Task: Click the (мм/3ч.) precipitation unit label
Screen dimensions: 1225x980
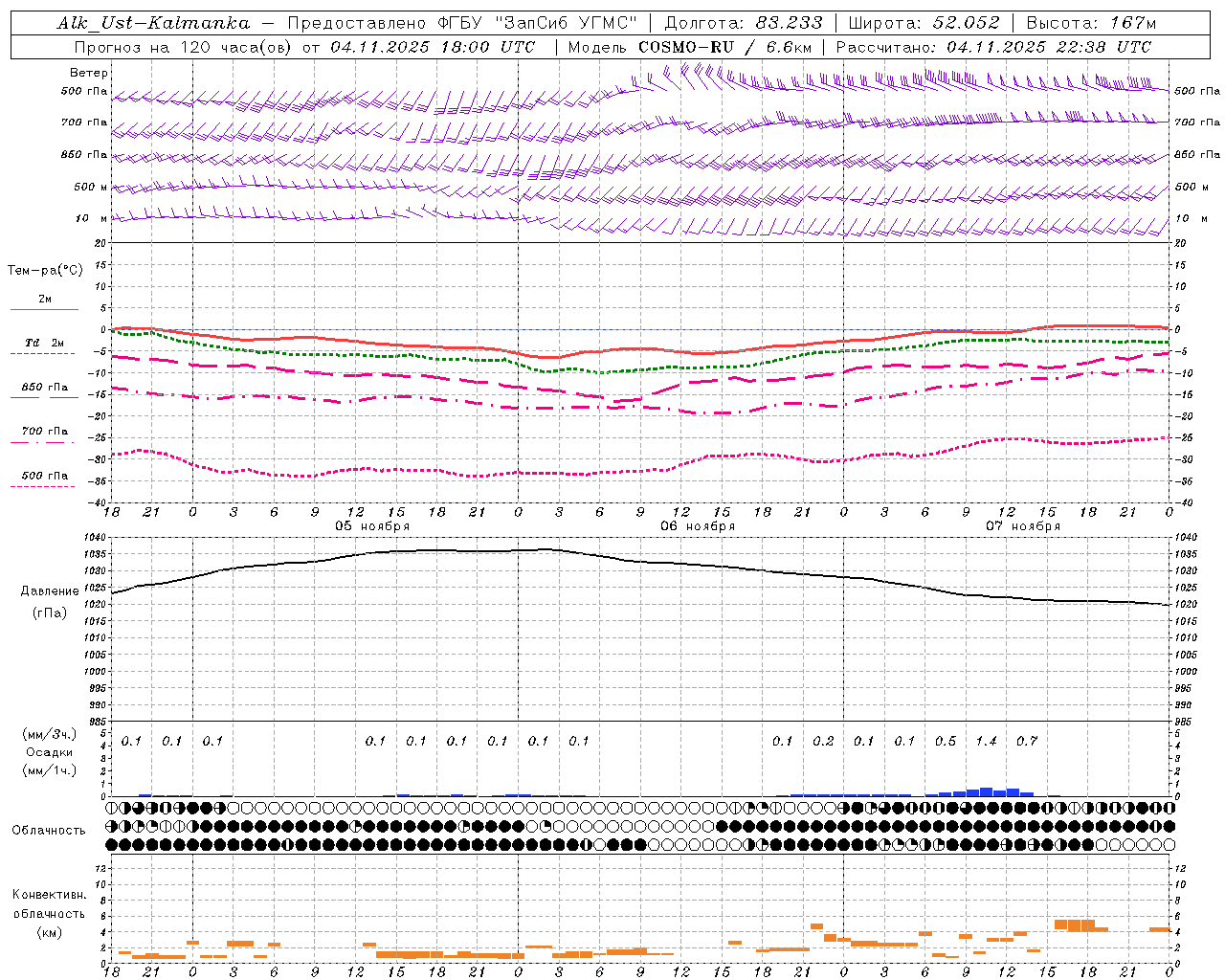Action: click(49, 735)
